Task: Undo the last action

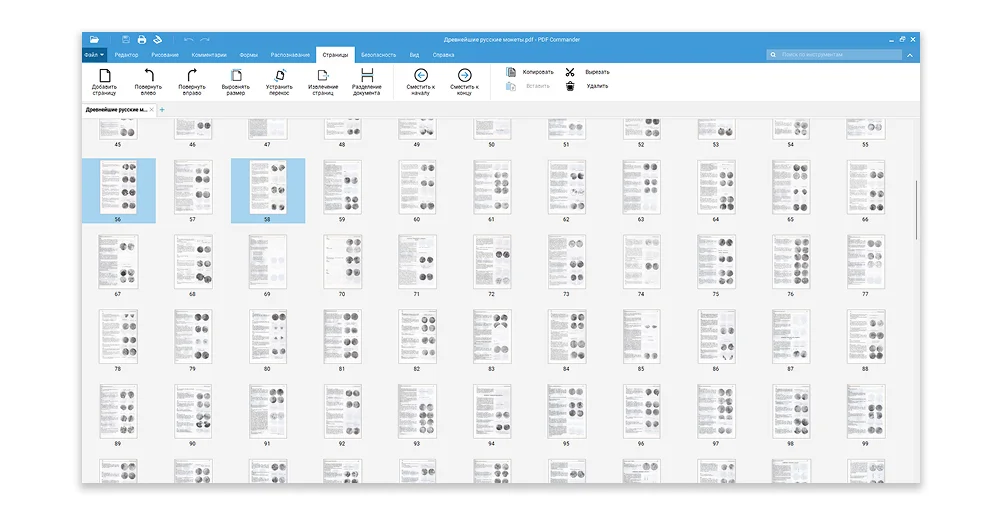Action: [189, 40]
